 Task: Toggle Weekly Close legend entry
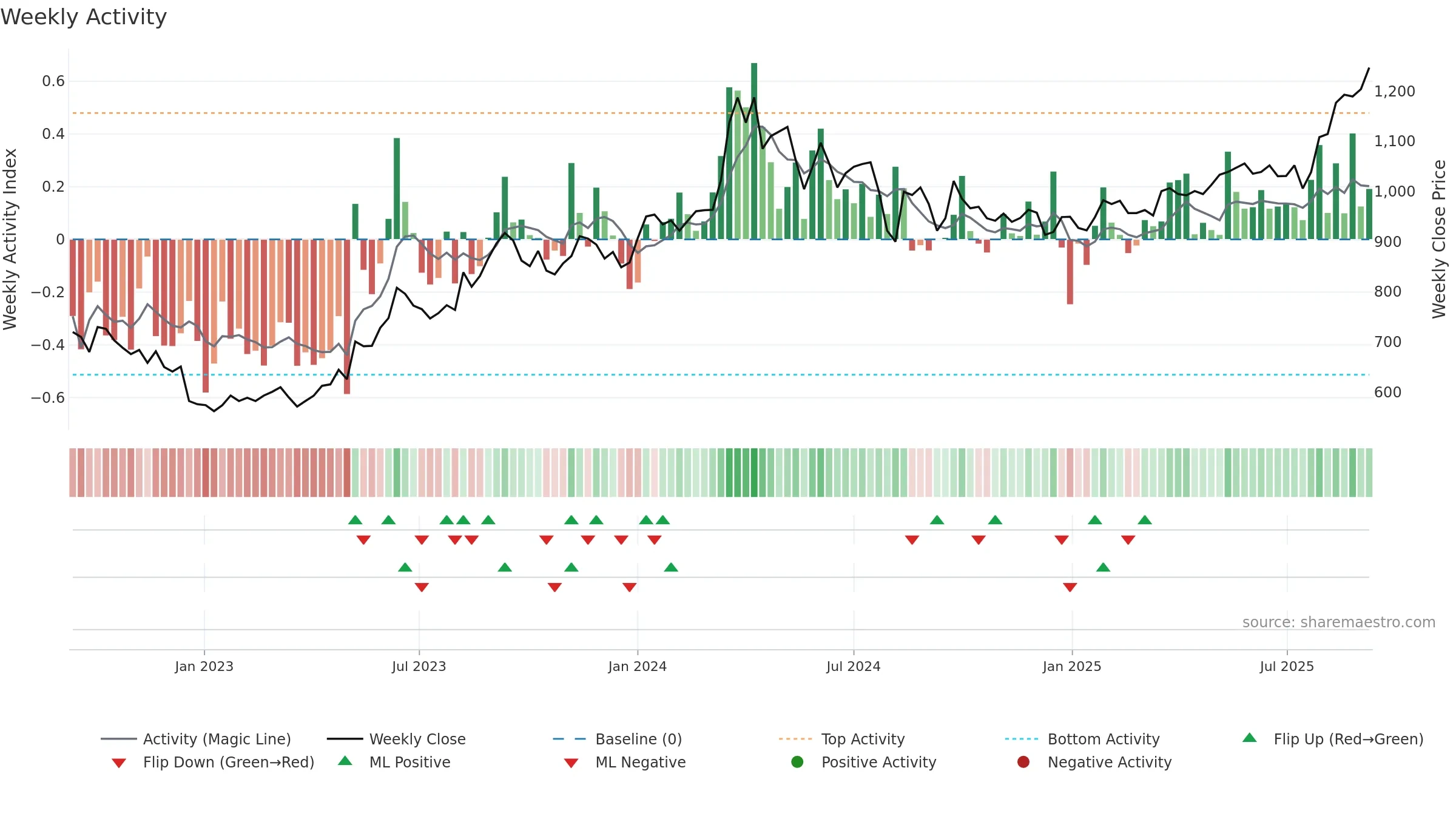point(396,739)
